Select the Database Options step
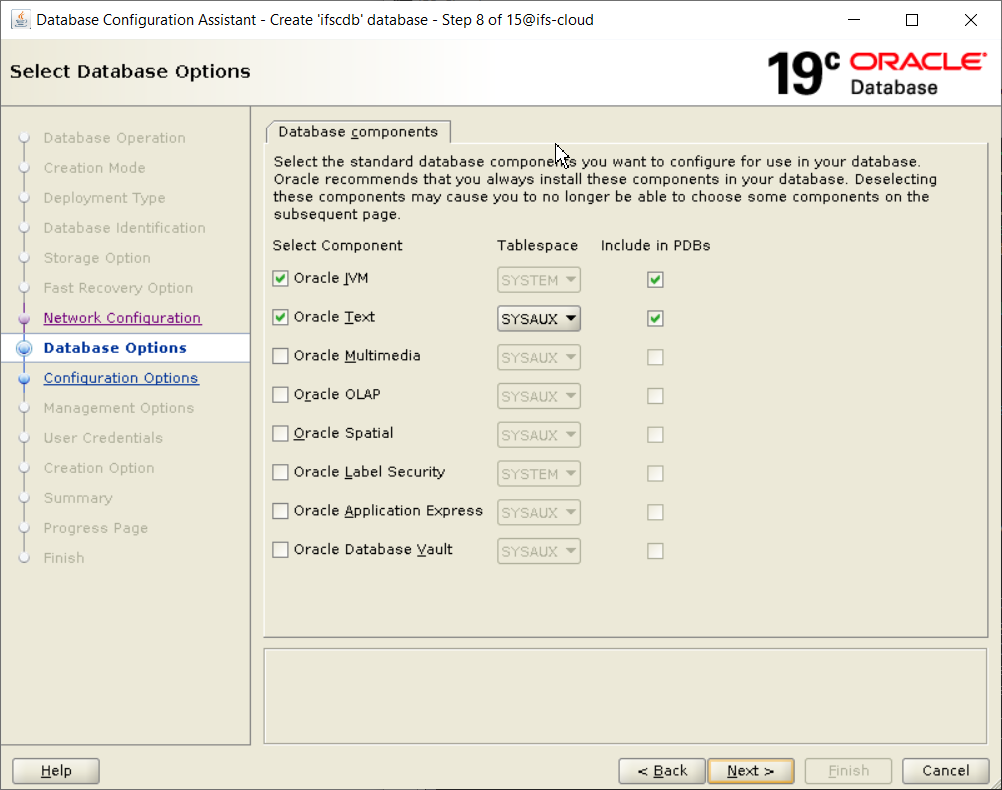Screen dimensions: 1002x790 115,348
